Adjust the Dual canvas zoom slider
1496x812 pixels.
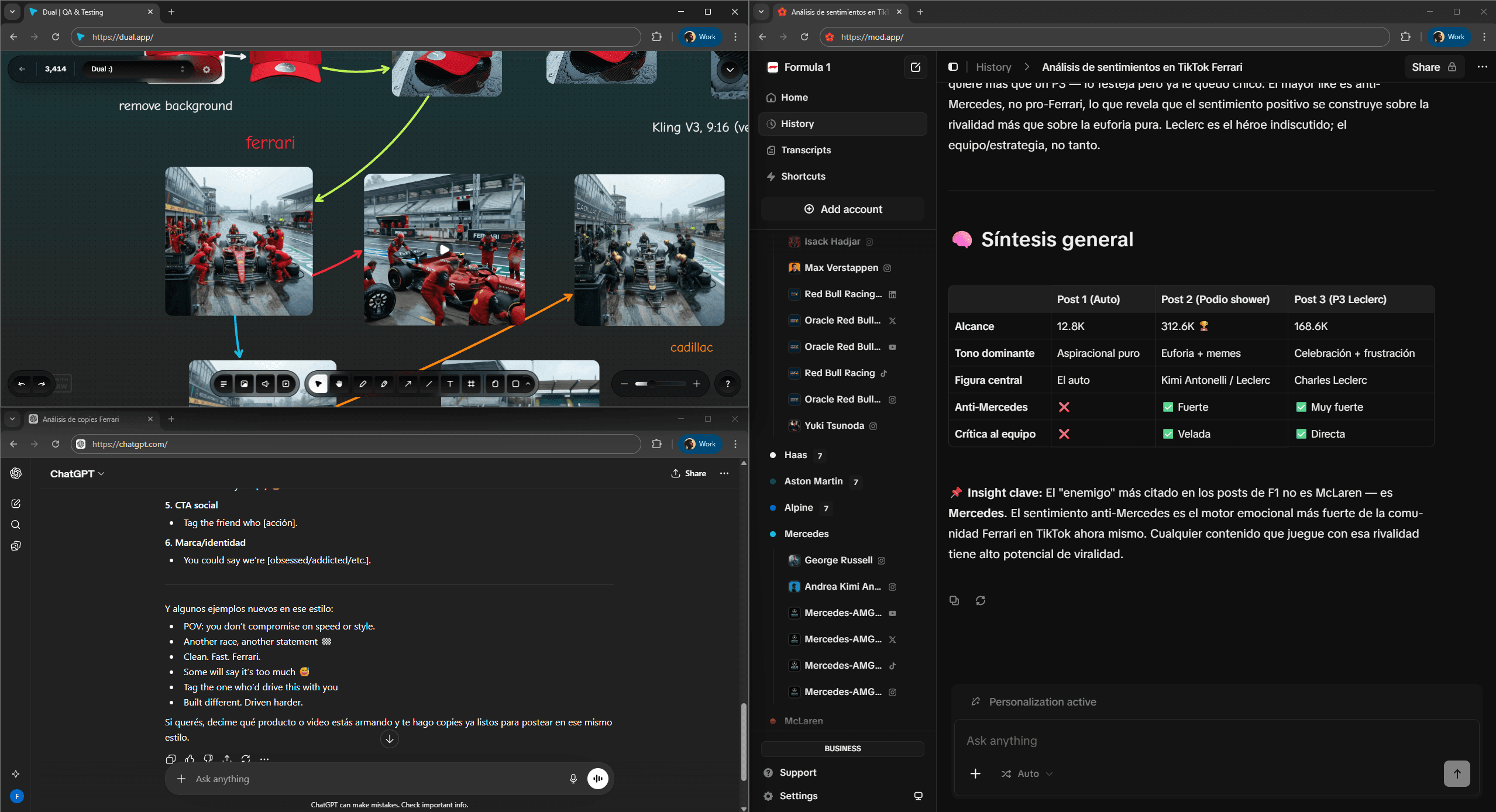[661, 384]
